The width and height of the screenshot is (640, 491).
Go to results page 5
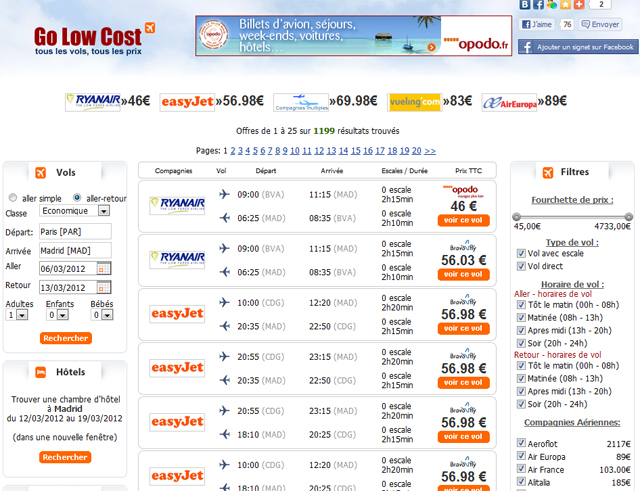[x=255, y=151]
